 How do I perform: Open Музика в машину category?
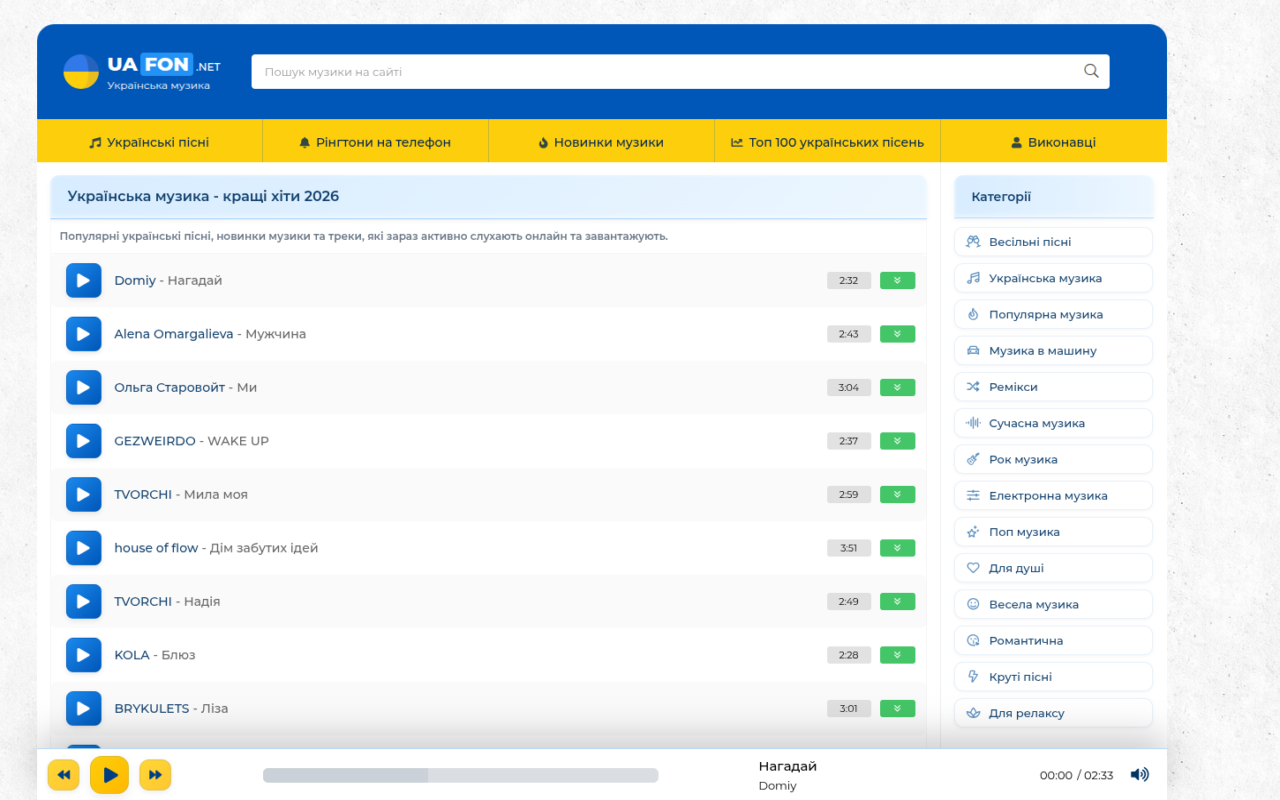click(x=1053, y=351)
